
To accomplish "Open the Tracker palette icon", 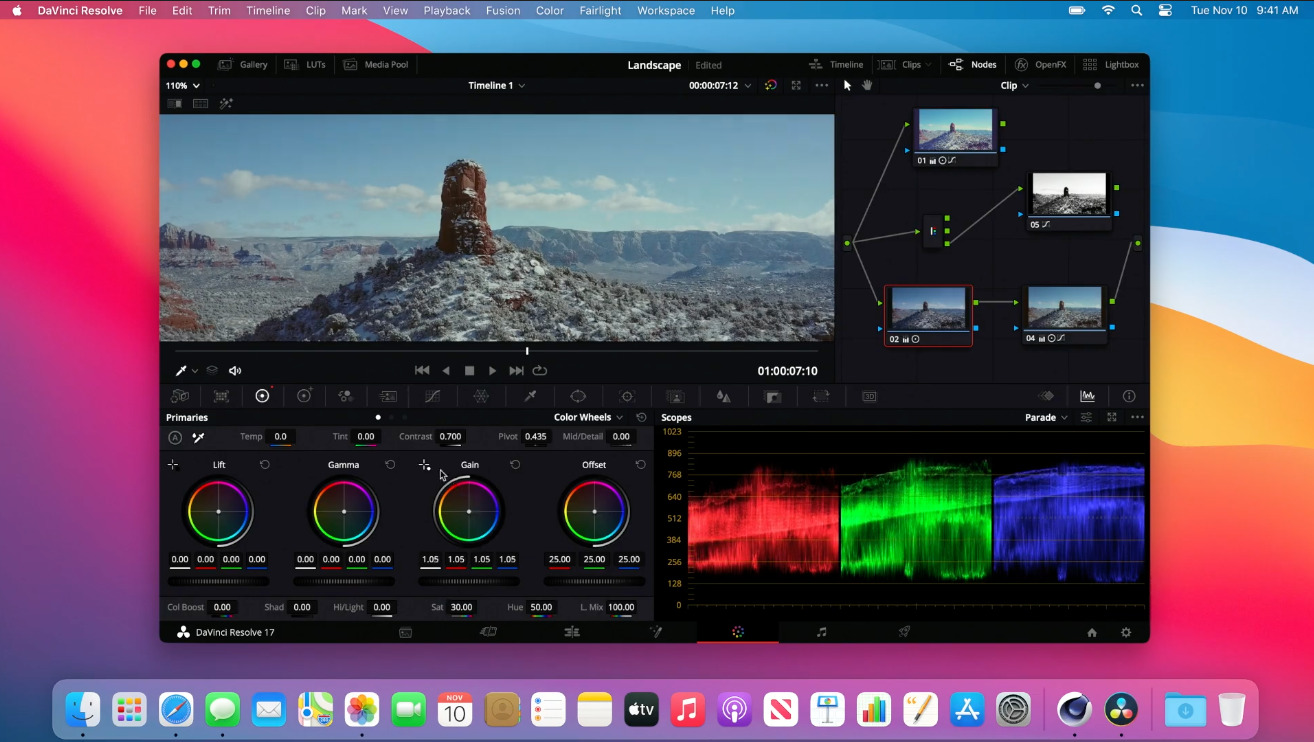I will click(627, 396).
